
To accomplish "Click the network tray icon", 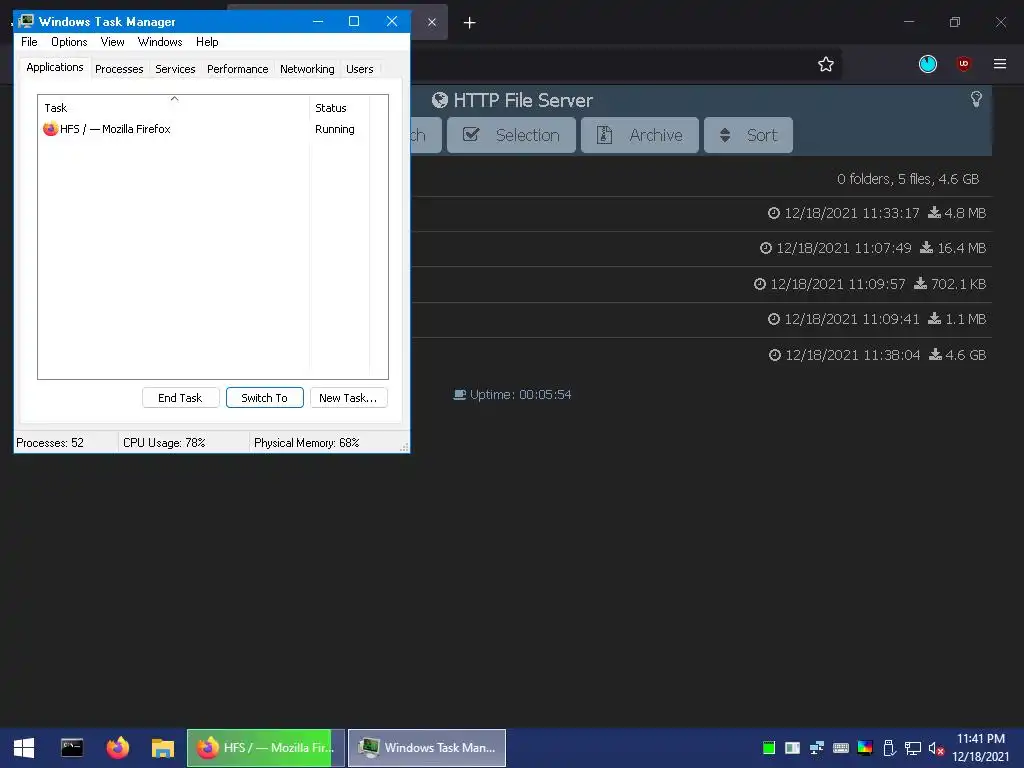I will (912, 748).
